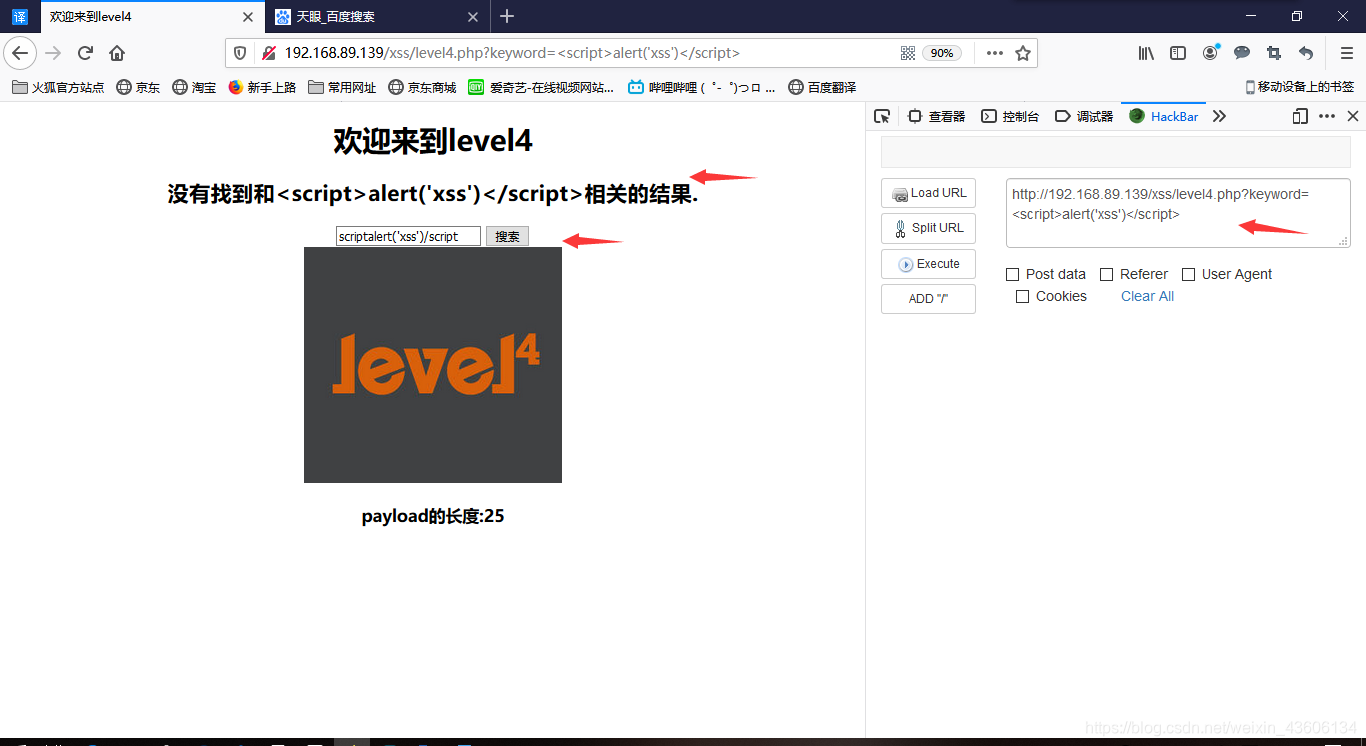Click the Split URL button
1366x746 pixels.
pos(928,228)
